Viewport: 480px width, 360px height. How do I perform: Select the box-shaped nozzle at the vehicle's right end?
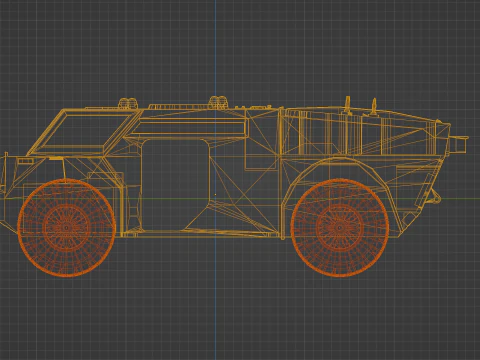pos(458,144)
